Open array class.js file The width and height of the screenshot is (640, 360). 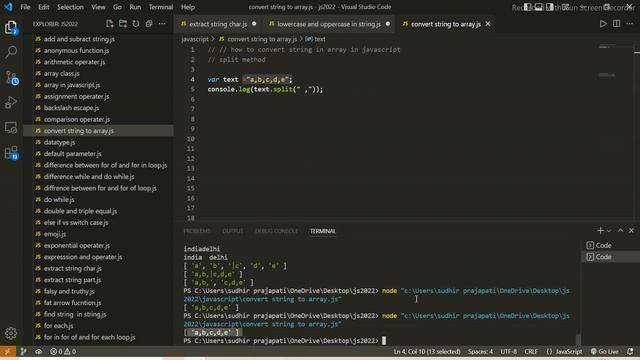click(x=62, y=73)
